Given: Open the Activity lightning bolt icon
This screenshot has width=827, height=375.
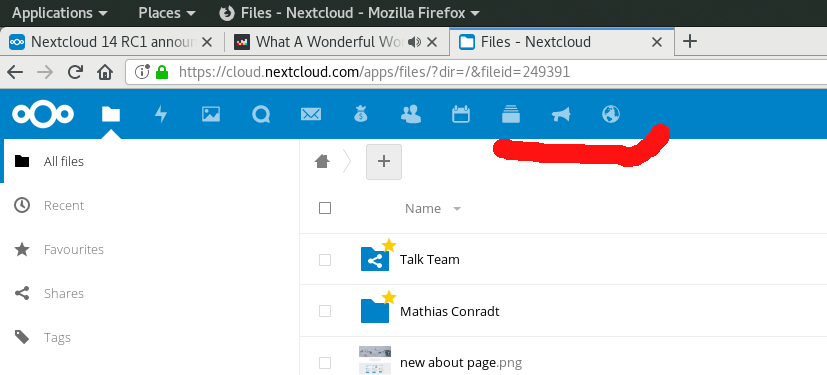Looking at the screenshot, I should [x=161, y=114].
